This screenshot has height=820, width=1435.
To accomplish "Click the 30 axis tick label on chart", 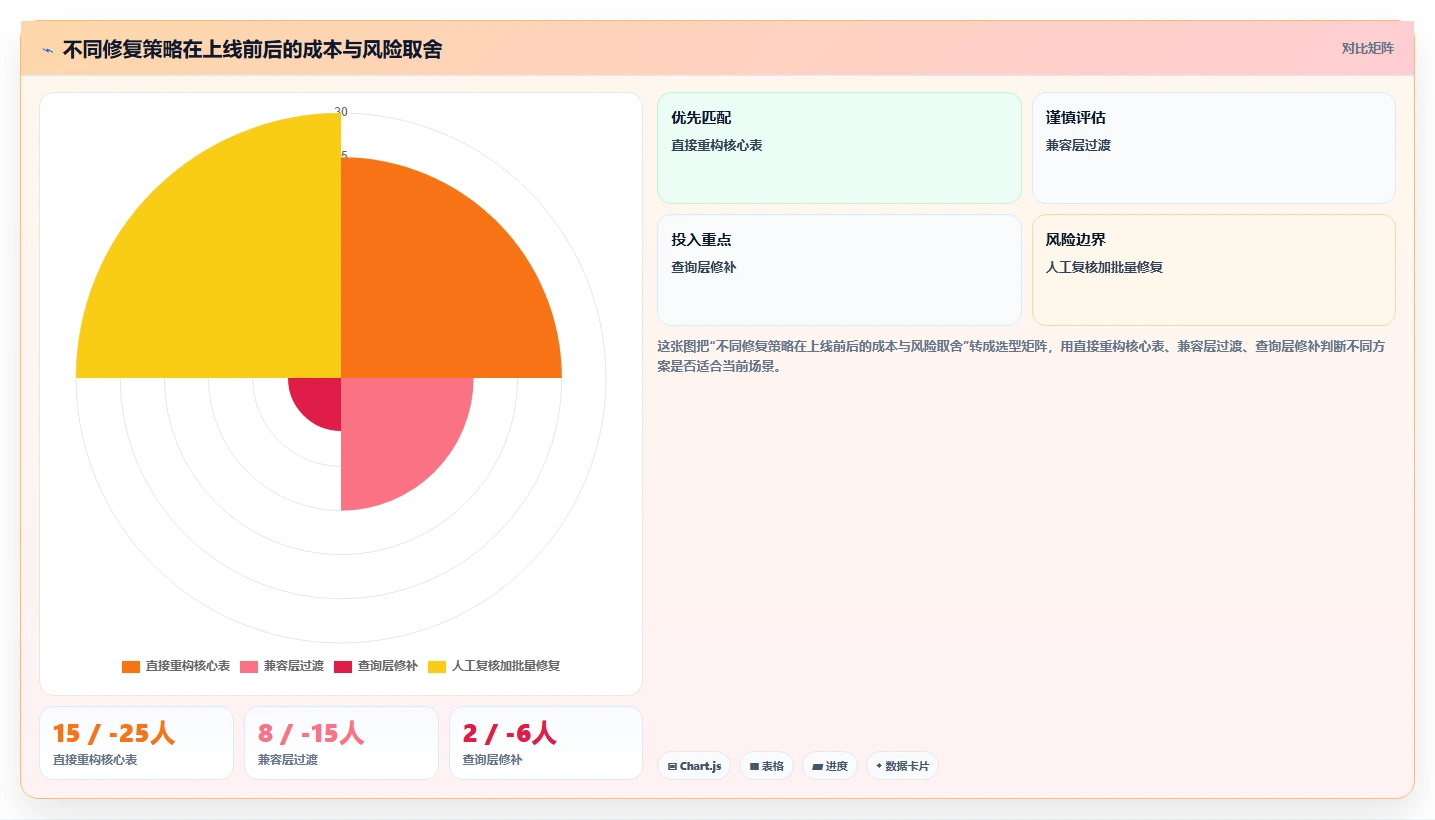I will click(x=341, y=112).
